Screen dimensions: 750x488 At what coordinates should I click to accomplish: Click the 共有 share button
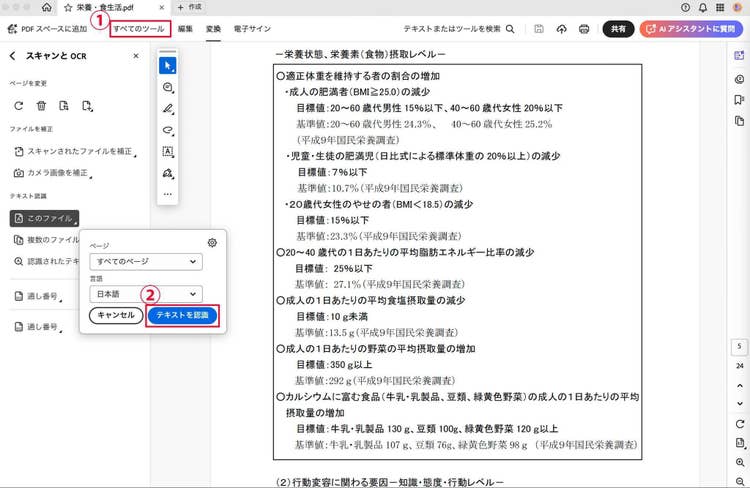(619, 30)
